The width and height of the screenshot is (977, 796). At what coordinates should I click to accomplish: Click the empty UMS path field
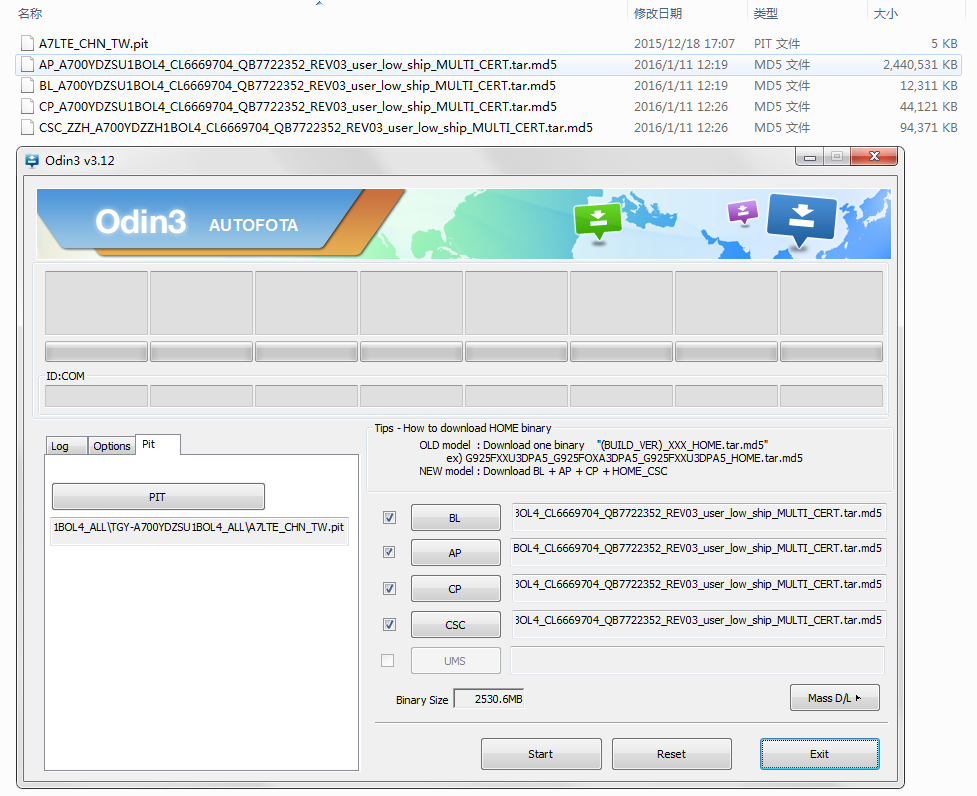tap(697, 660)
